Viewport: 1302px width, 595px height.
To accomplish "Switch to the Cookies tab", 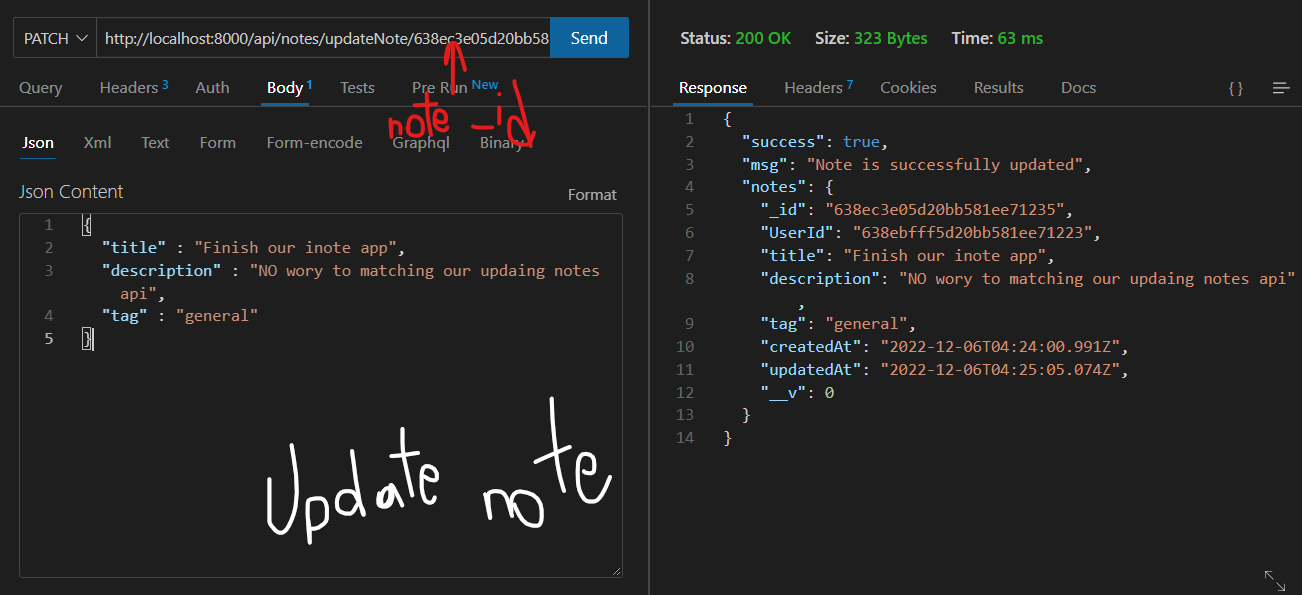I will pyautogui.click(x=907, y=88).
